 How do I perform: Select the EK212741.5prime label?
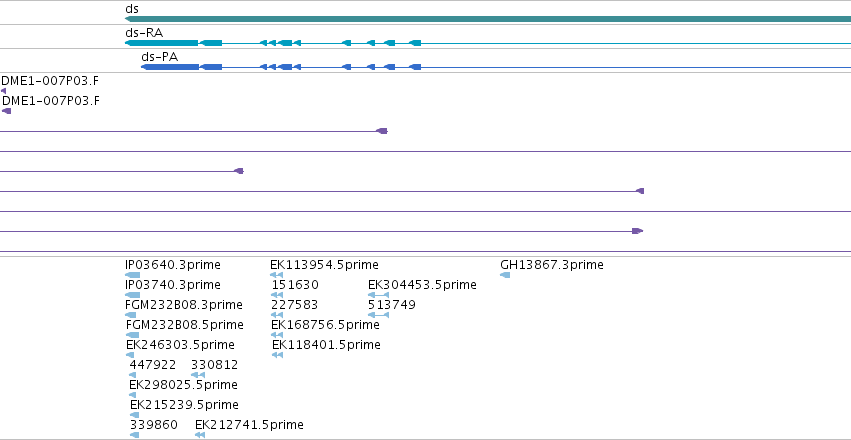[x=249, y=425]
